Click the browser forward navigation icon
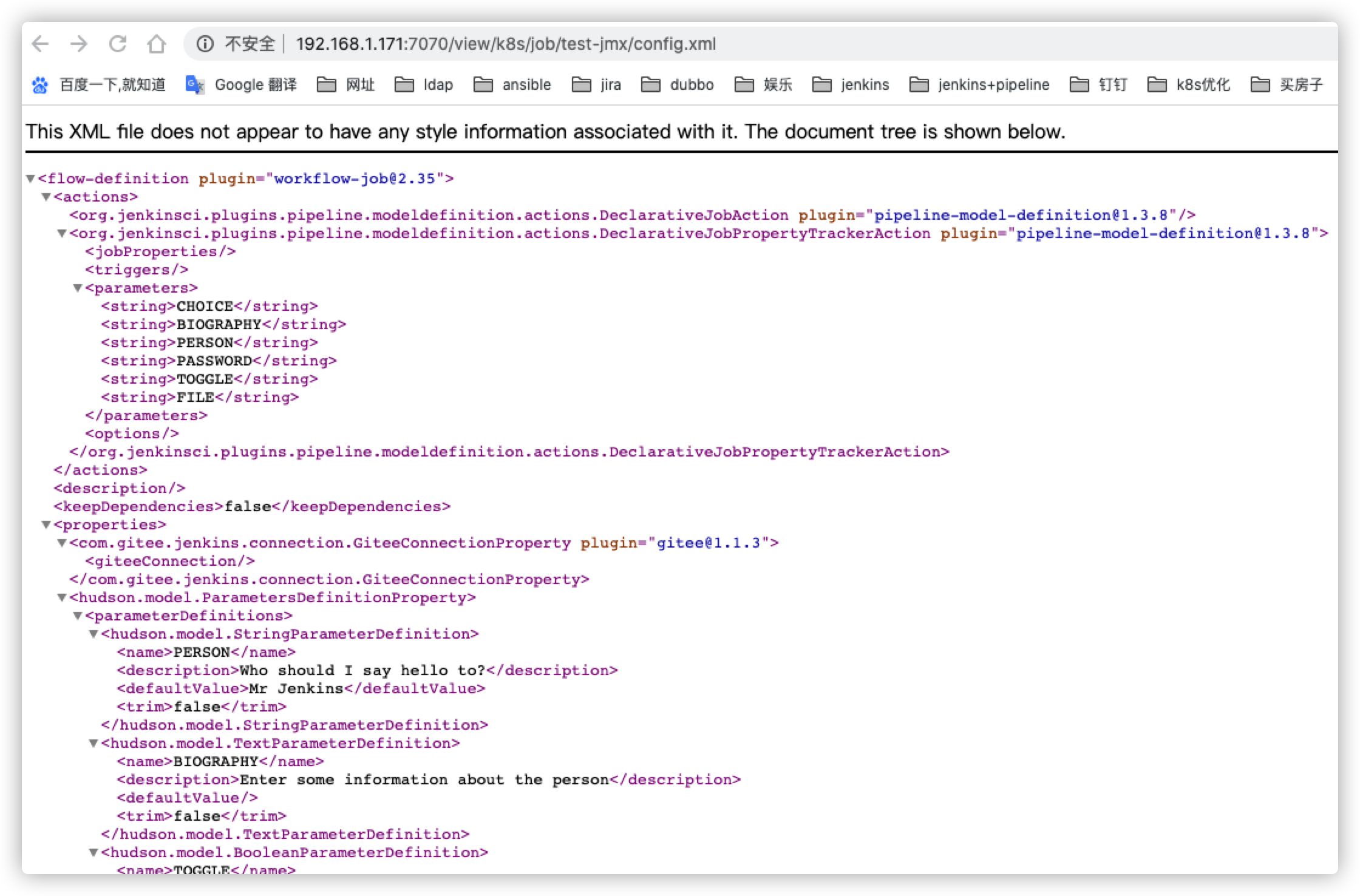 (x=78, y=44)
